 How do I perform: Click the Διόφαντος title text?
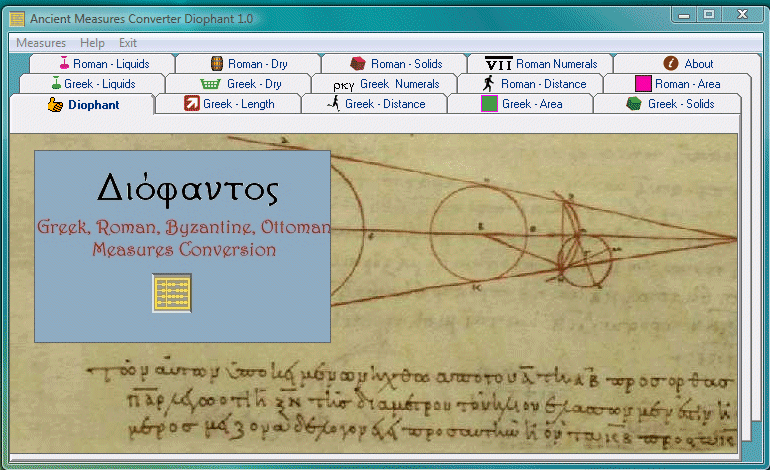tap(188, 189)
